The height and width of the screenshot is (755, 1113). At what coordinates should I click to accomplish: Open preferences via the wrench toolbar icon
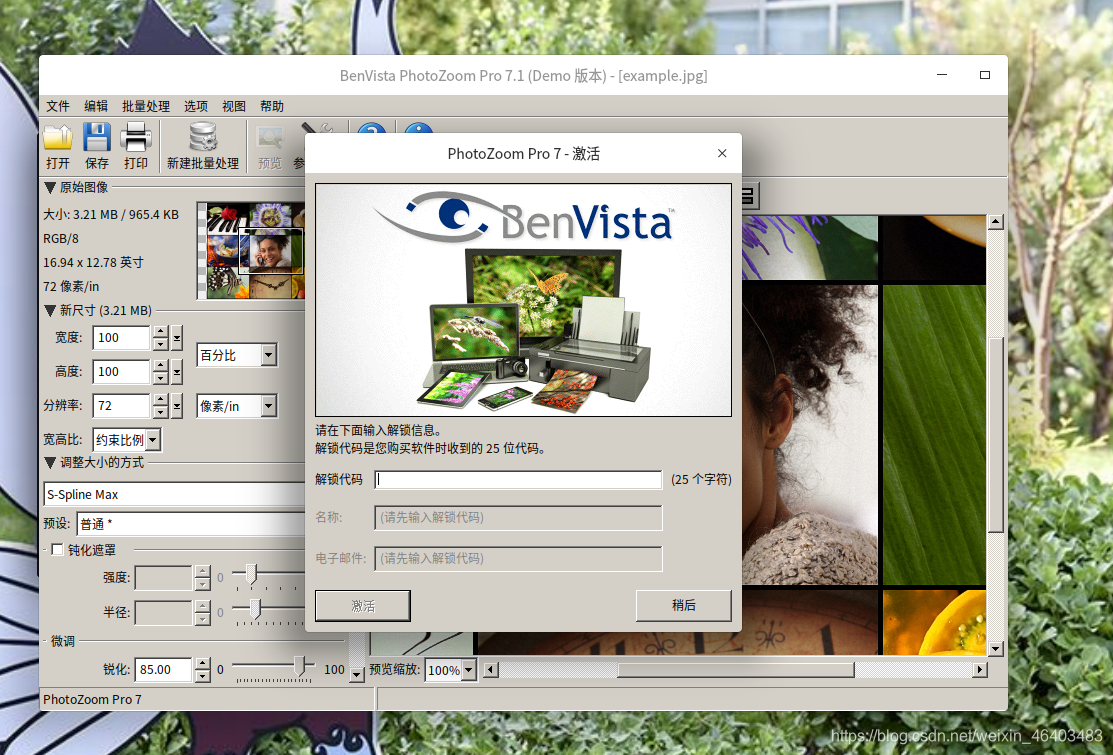[x=317, y=129]
